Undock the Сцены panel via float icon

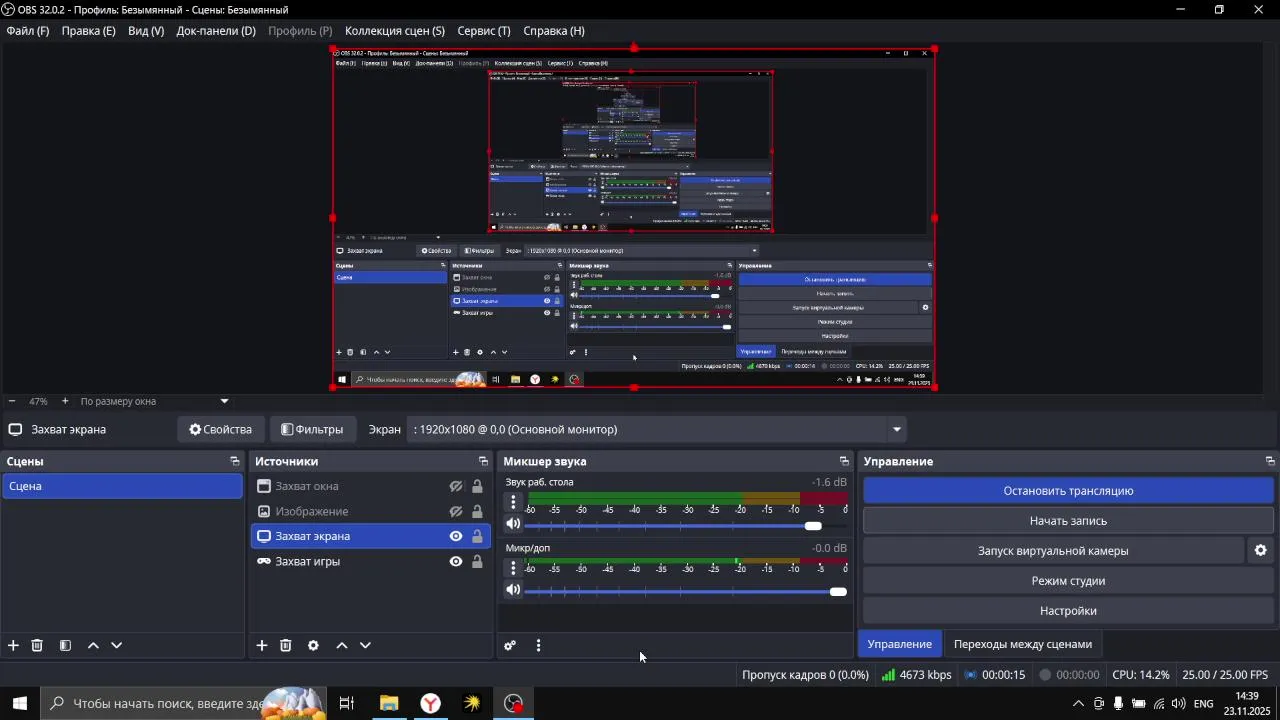[x=235, y=461]
